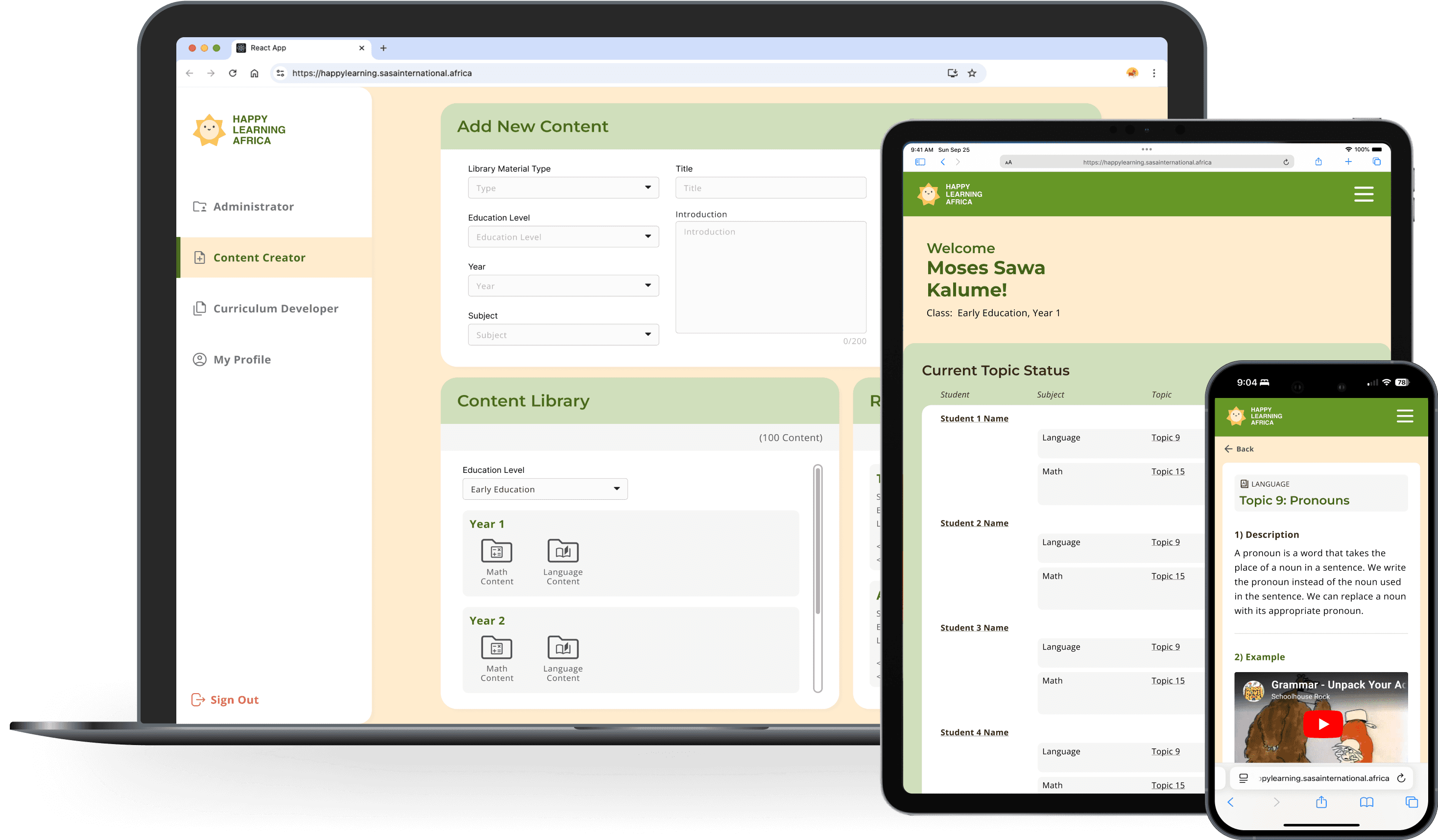Click the Content Library vertical scrollbar

(817, 542)
